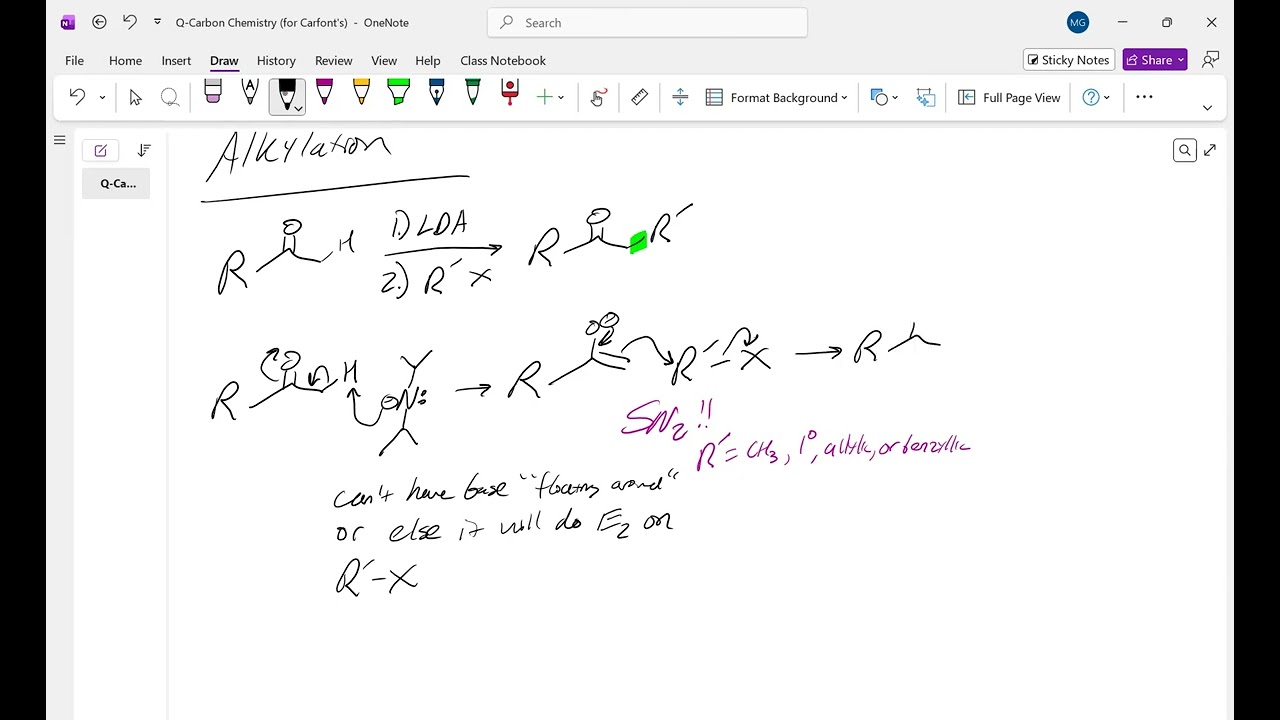1280x720 pixels.
Task: Click the Shapes tool icon
Action: [879, 97]
